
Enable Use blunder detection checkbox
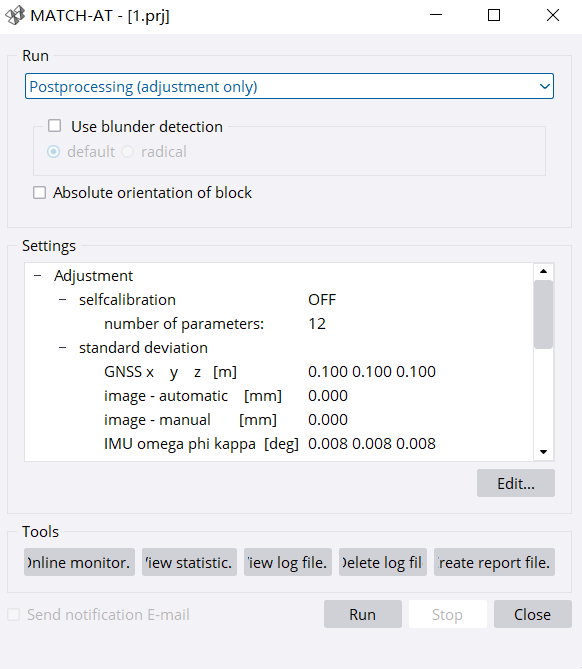tap(54, 126)
